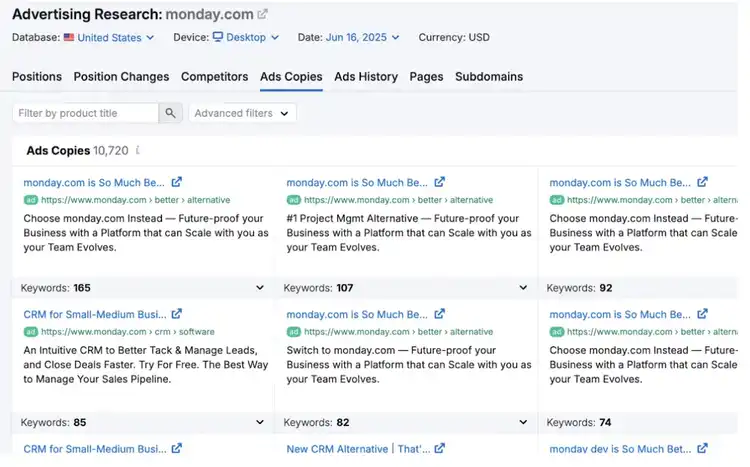Open external link icon of the 74-keyword ad
This screenshot has height=467, width=750.
tap(702, 314)
